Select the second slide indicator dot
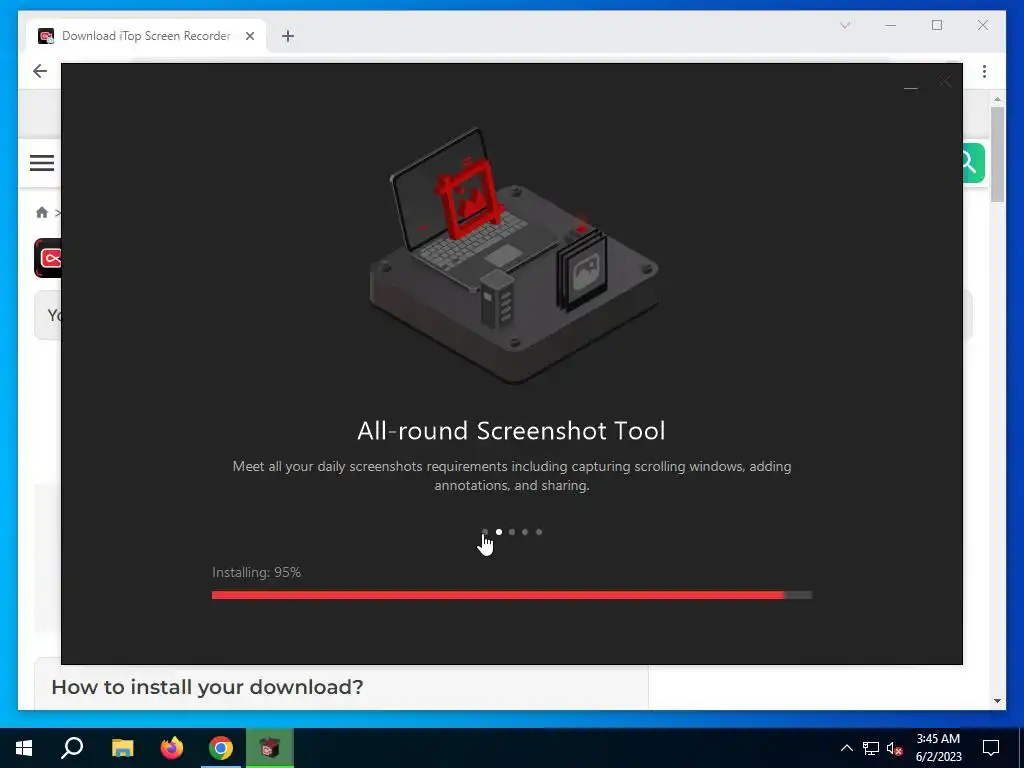Image resolution: width=1024 pixels, height=768 pixels. pyautogui.click(x=499, y=532)
